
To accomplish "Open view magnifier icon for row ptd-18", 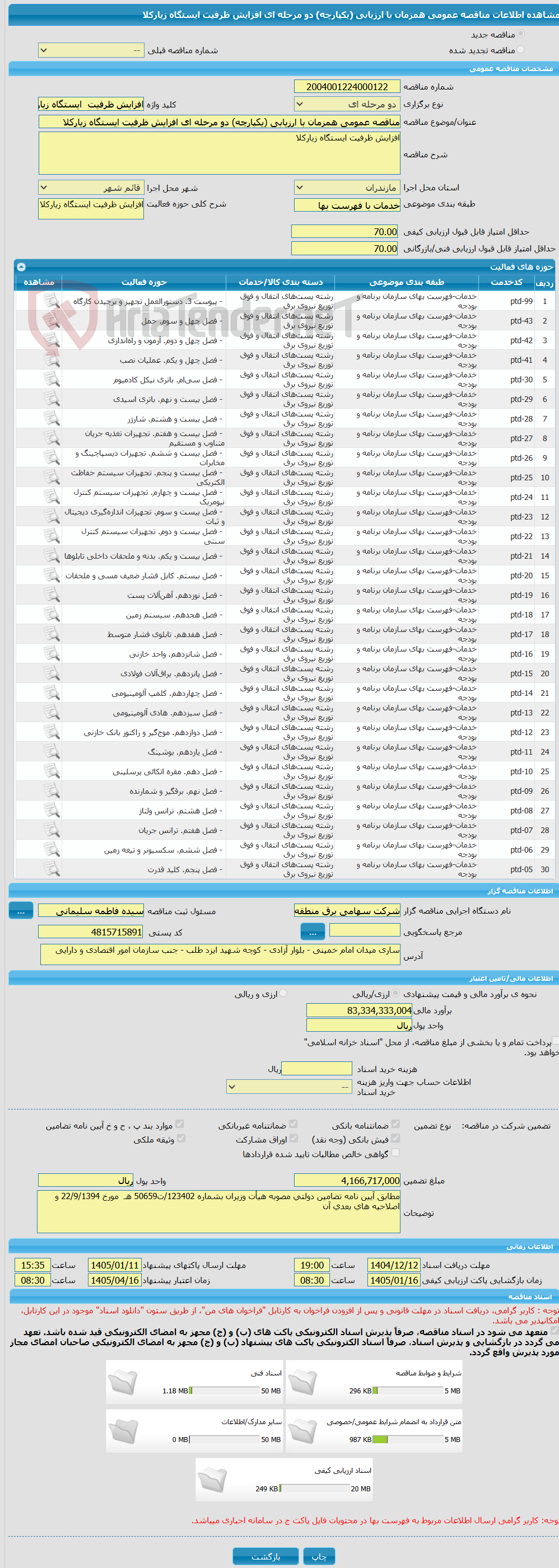I will (x=52, y=615).
